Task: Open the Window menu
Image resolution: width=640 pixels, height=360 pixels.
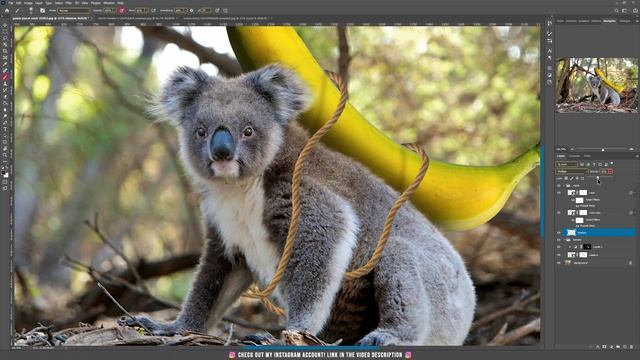Action: coord(109,2)
